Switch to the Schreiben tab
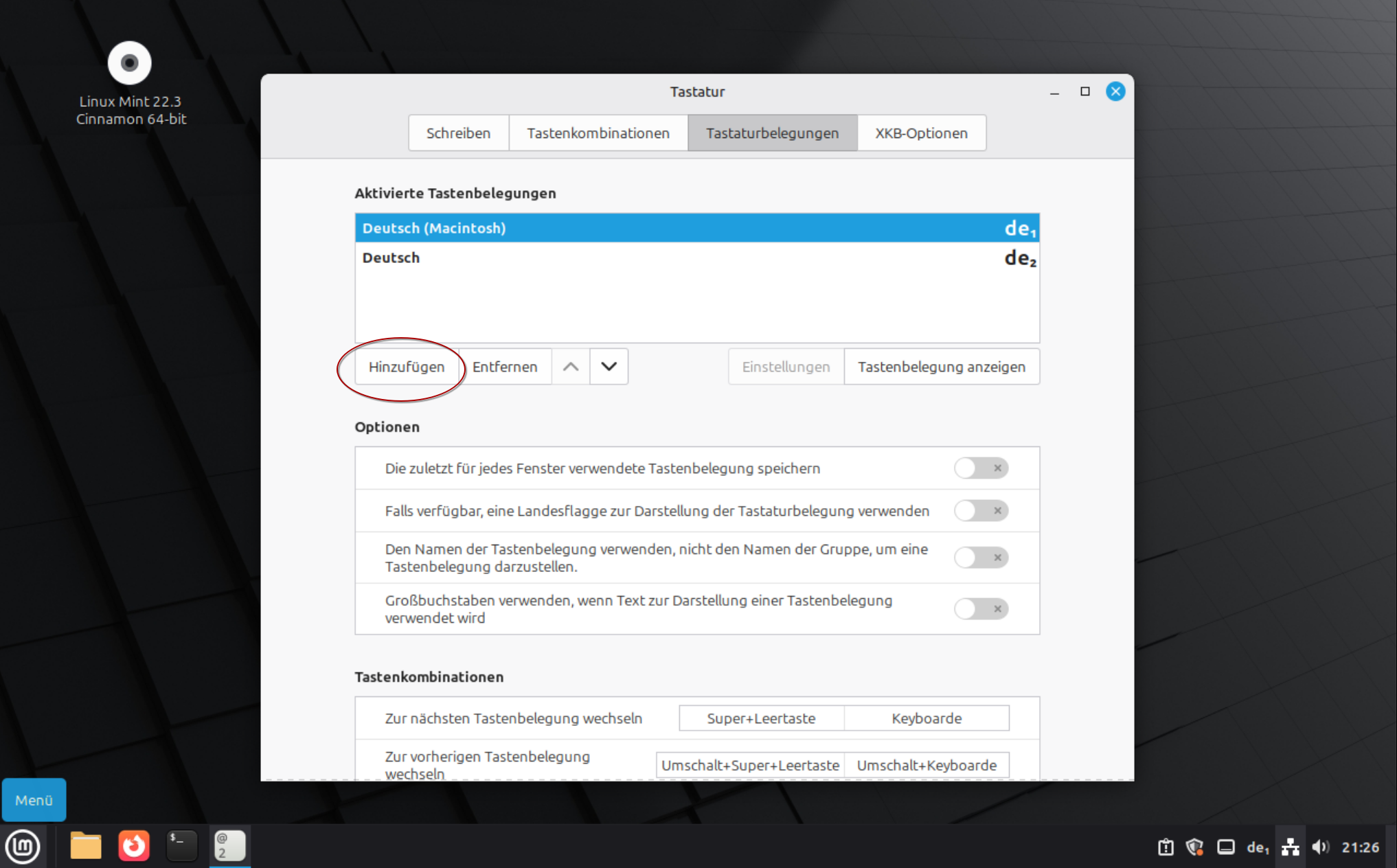 pyautogui.click(x=458, y=133)
